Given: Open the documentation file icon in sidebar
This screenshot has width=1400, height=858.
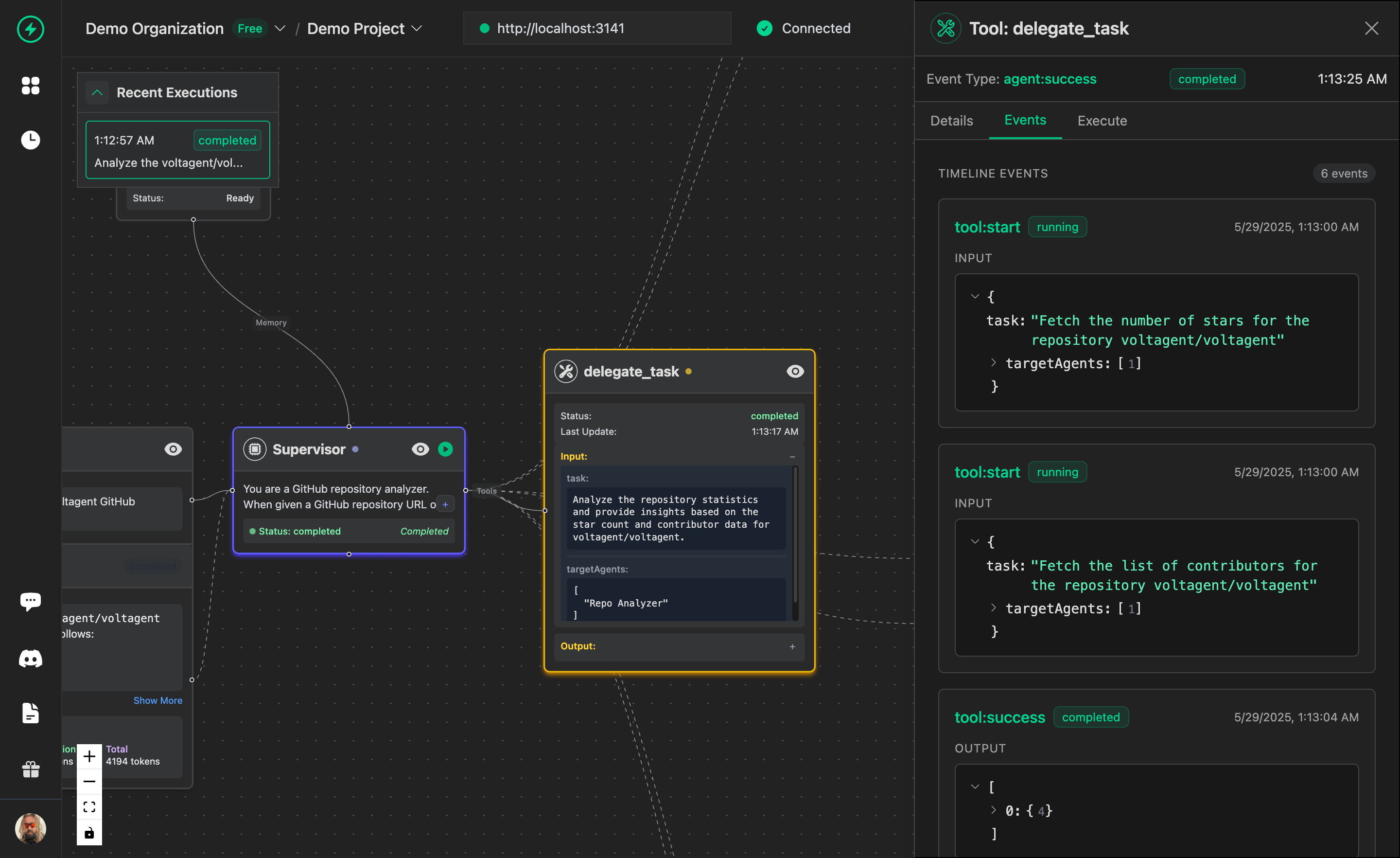Looking at the screenshot, I should click(31, 713).
